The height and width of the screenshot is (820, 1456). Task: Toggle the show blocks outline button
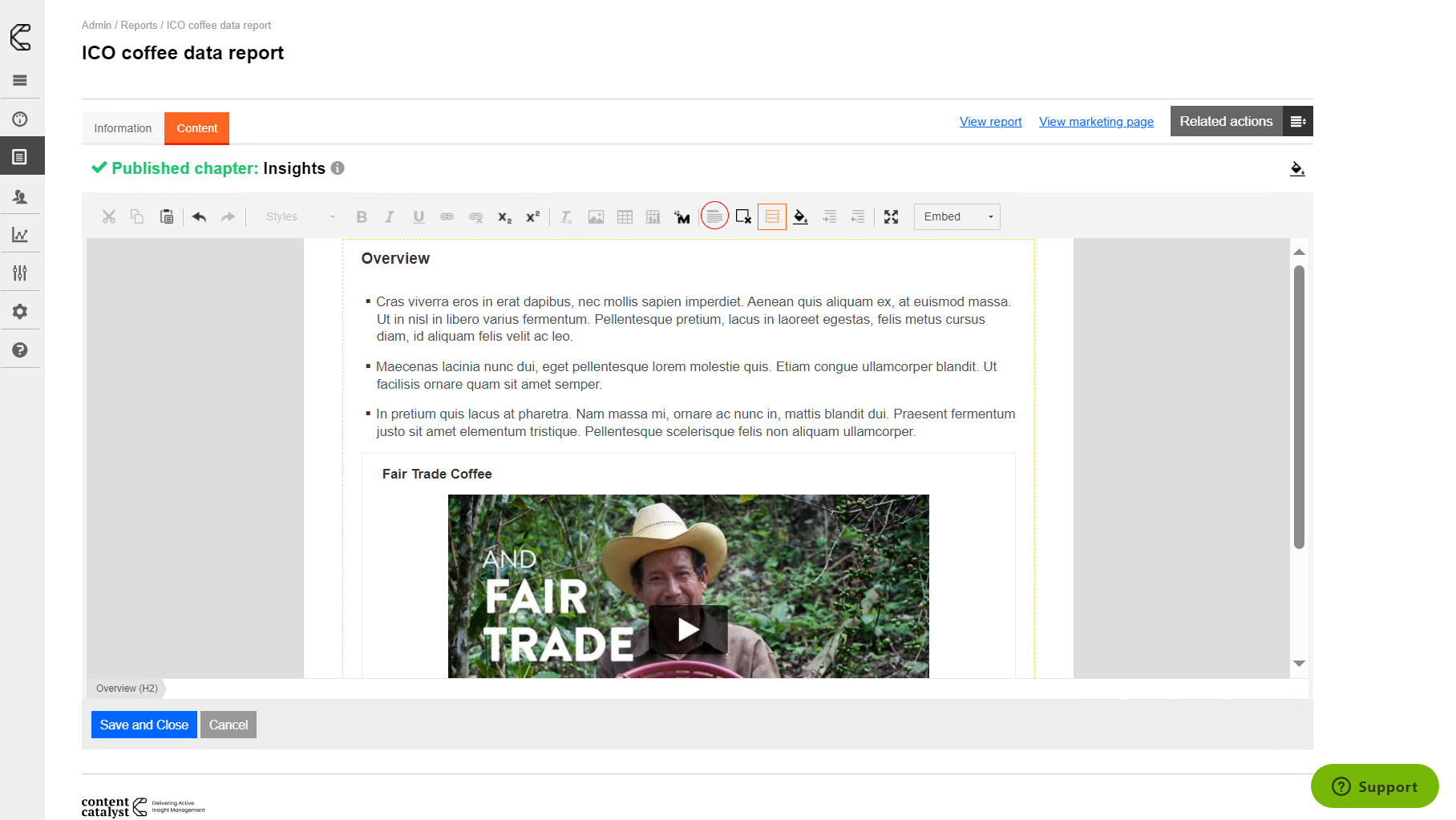(x=771, y=217)
